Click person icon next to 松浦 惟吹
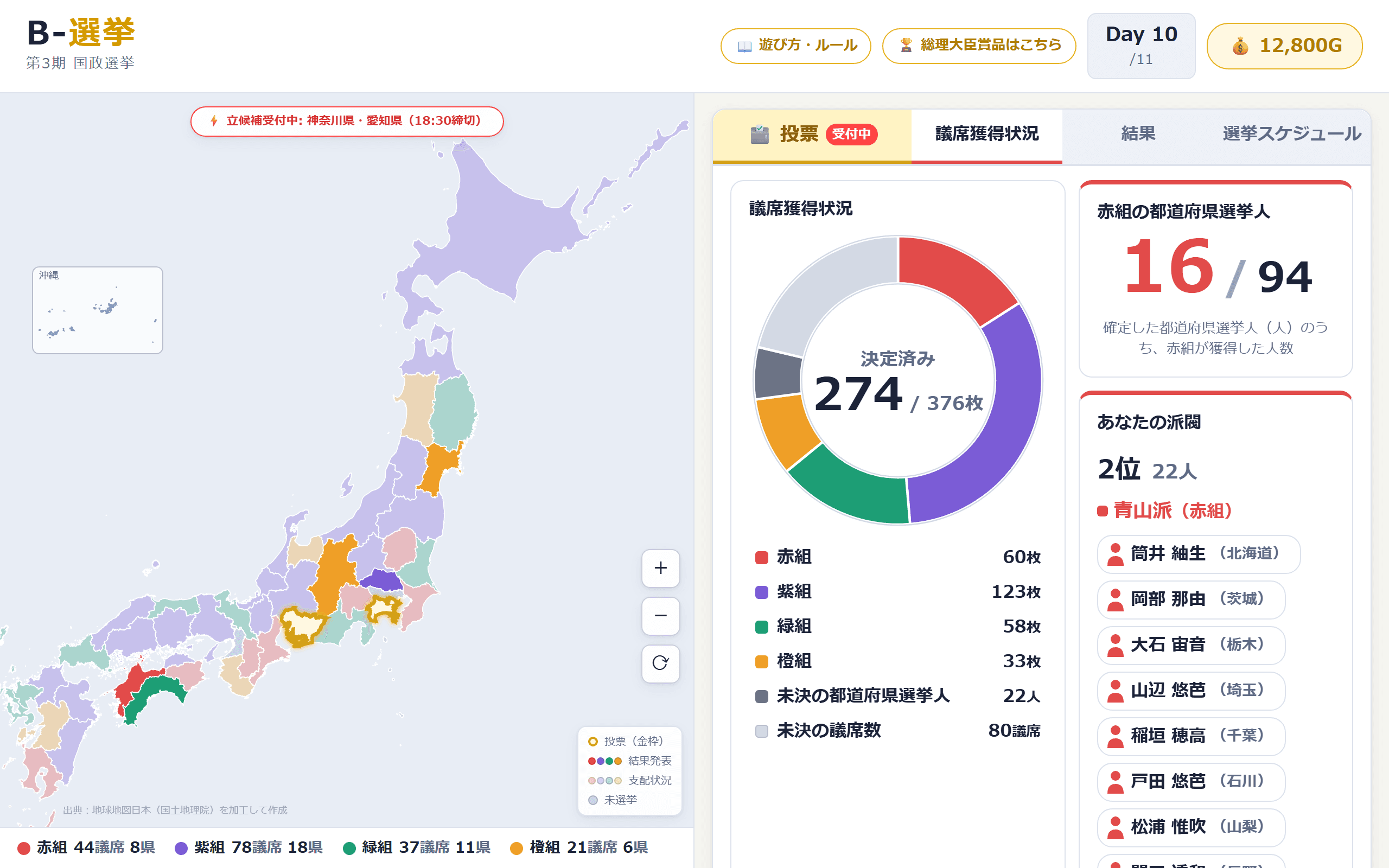1389x868 pixels. tap(1115, 827)
